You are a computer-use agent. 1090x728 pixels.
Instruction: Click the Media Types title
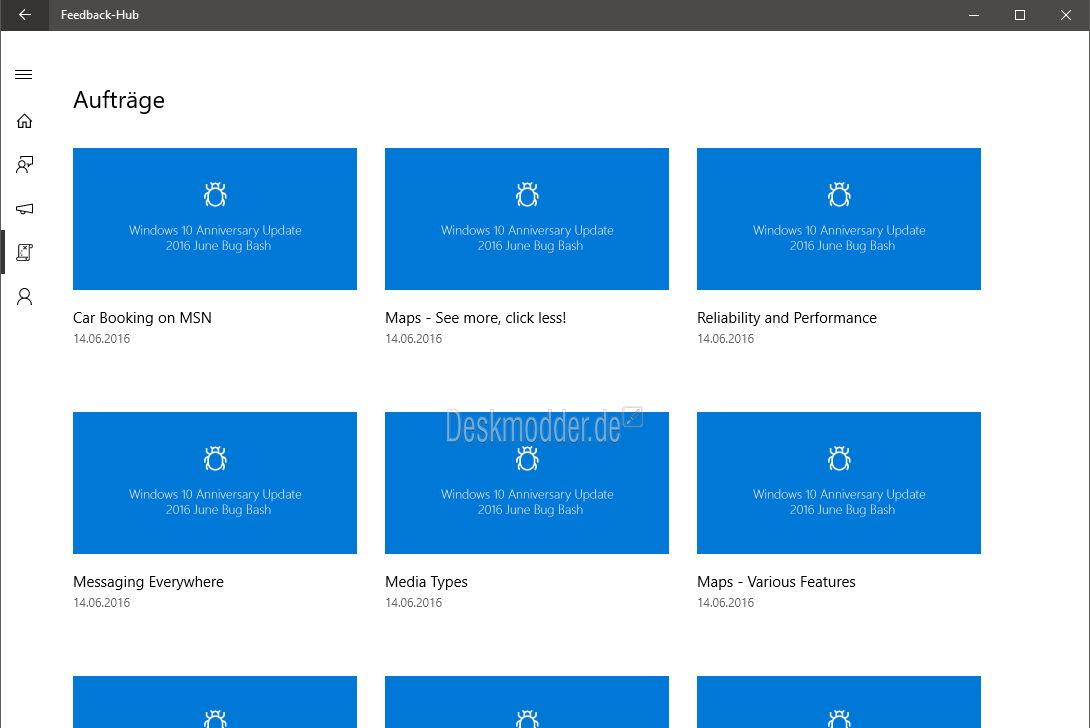pos(426,582)
